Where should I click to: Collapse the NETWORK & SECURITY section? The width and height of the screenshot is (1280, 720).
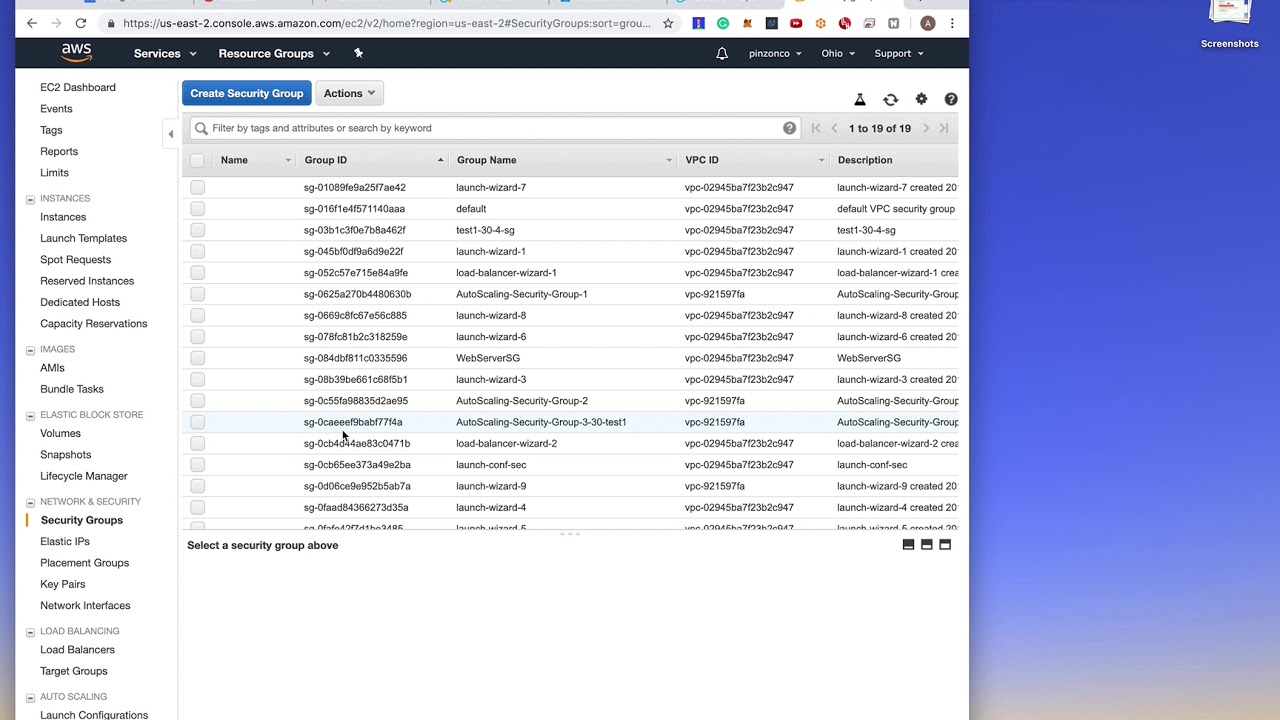[30, 502]
